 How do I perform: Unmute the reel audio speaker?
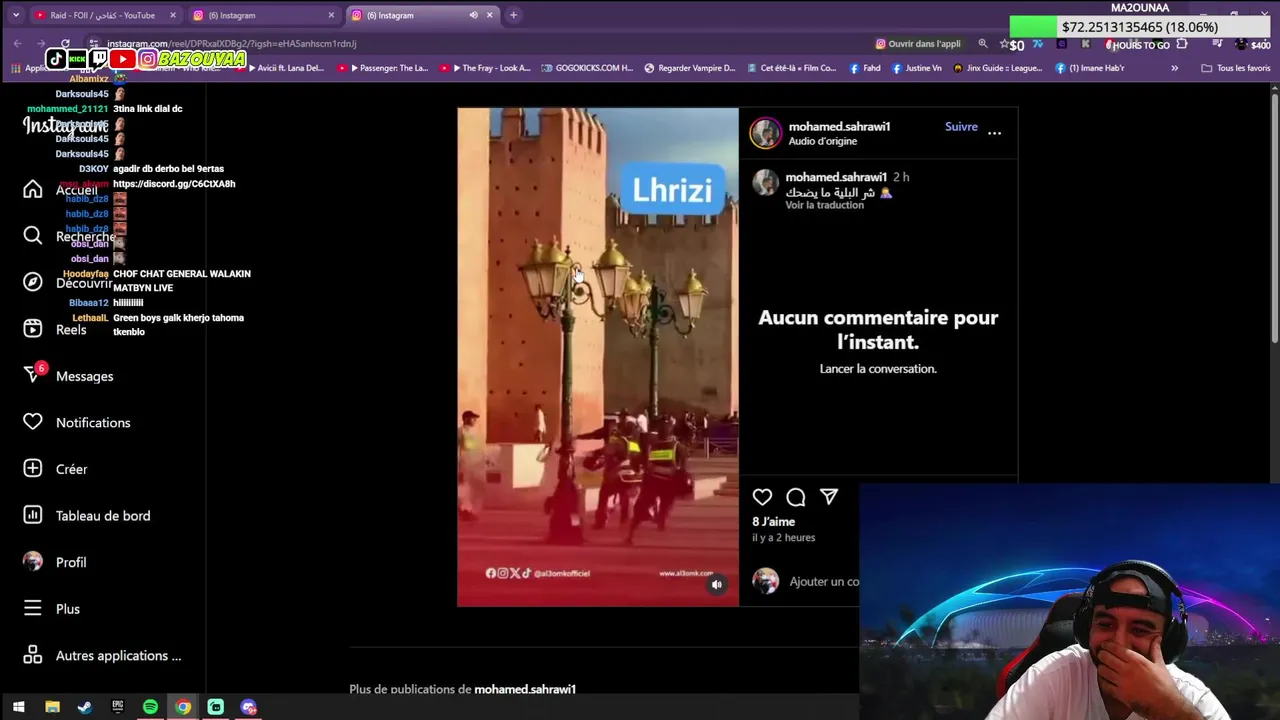(716, 584)
